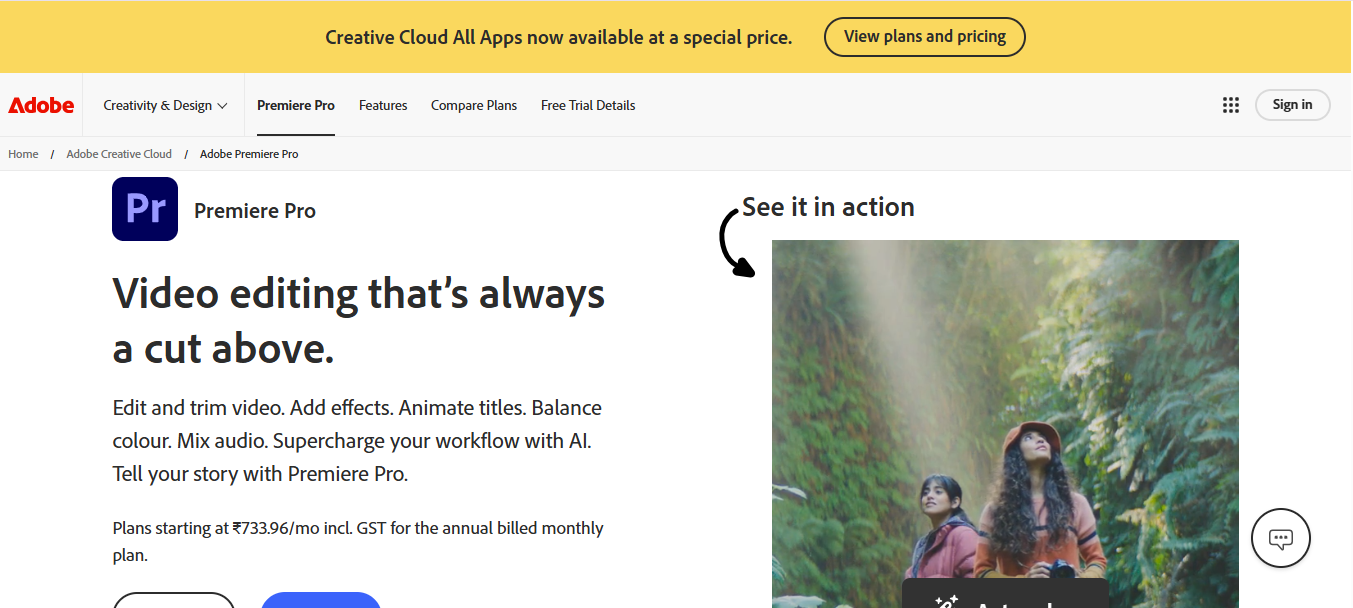
Task: Click View plans and pricing button
Action: pyautogui.click(x=925, y=37)
